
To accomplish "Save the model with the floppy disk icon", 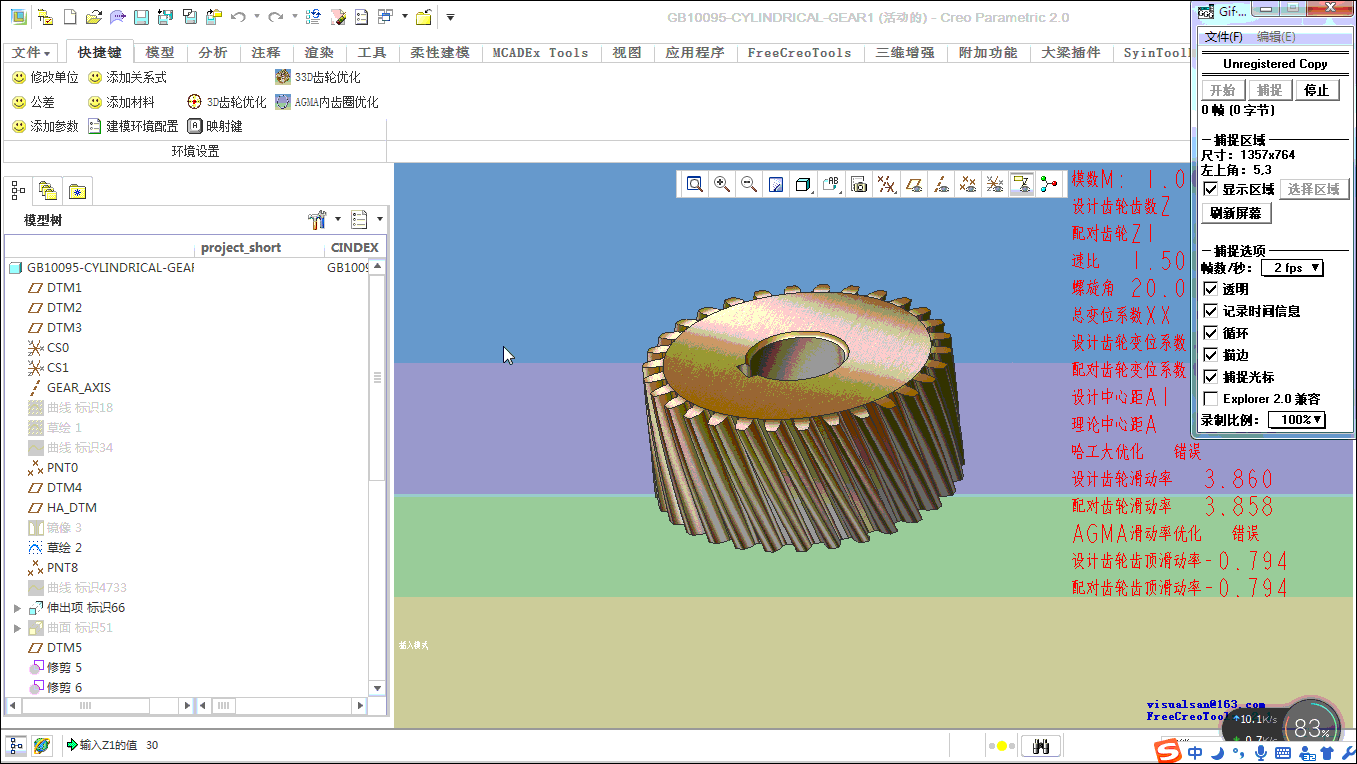I will 141,17.
